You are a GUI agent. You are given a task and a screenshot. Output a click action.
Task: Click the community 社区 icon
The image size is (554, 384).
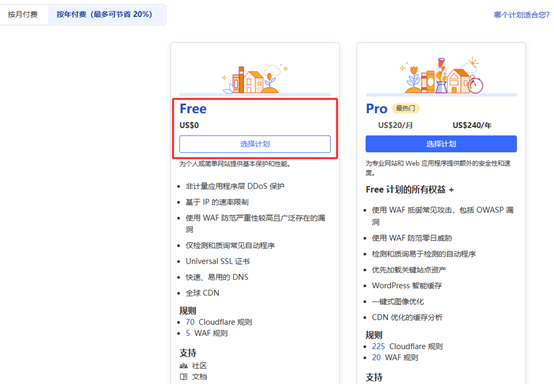point(183,366)
